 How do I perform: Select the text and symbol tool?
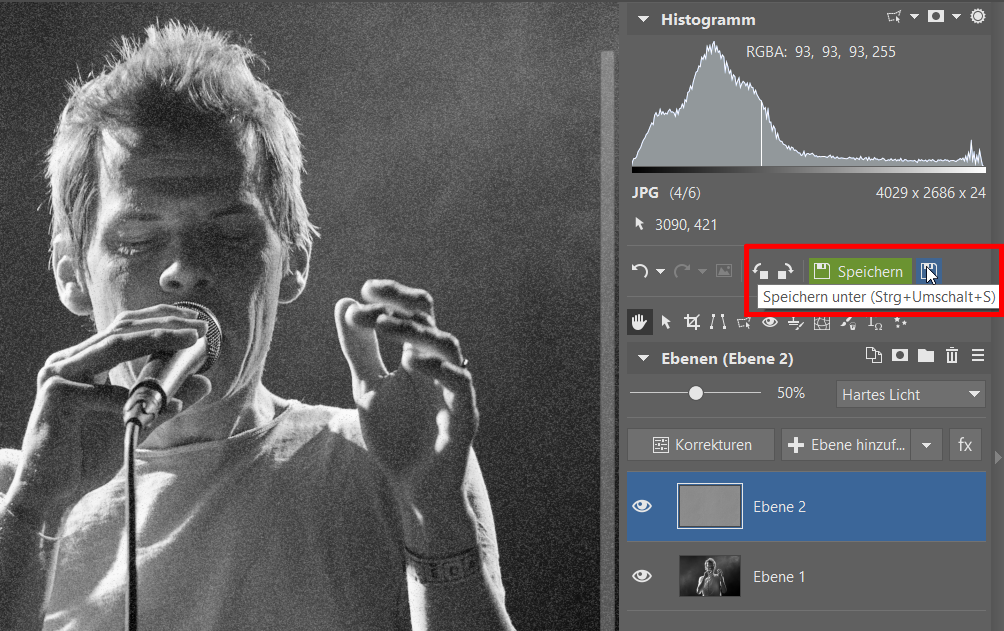pyautogui.click(x=875, y=322)
